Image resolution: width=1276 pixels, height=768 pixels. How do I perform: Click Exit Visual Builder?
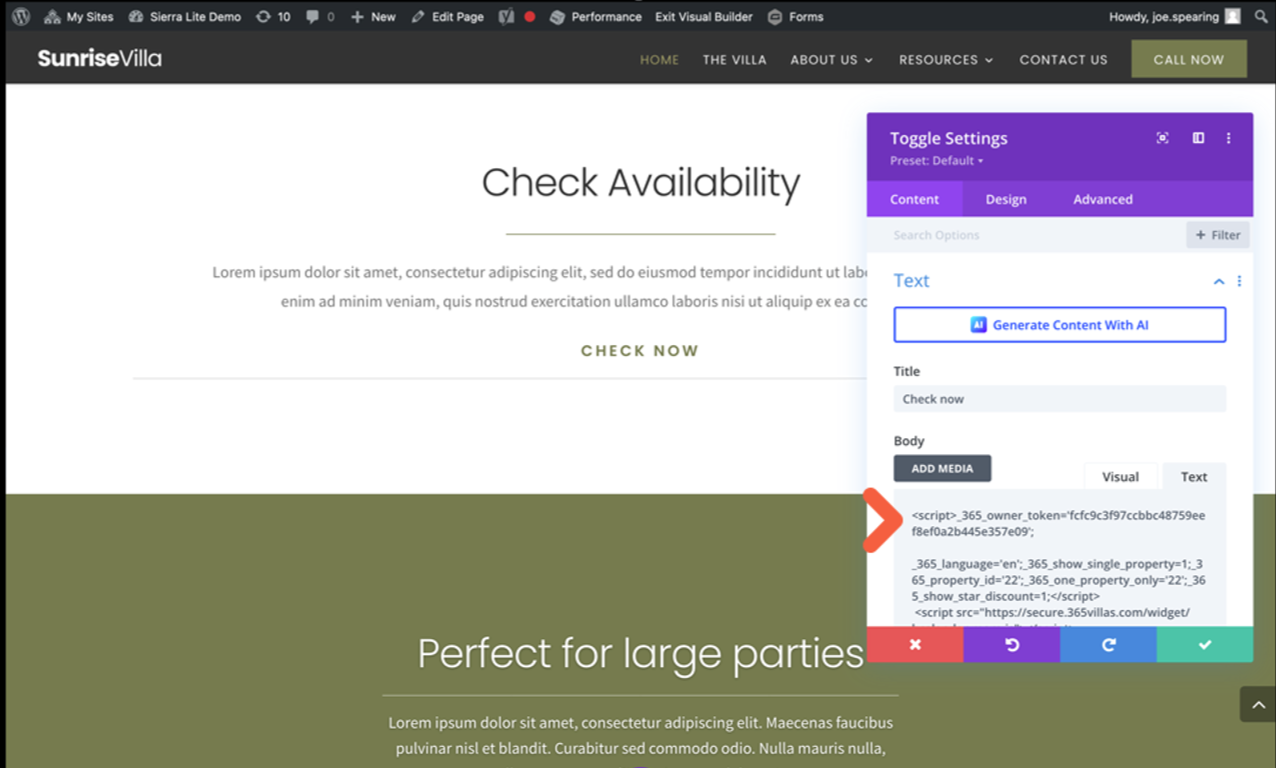coord(704,17)
